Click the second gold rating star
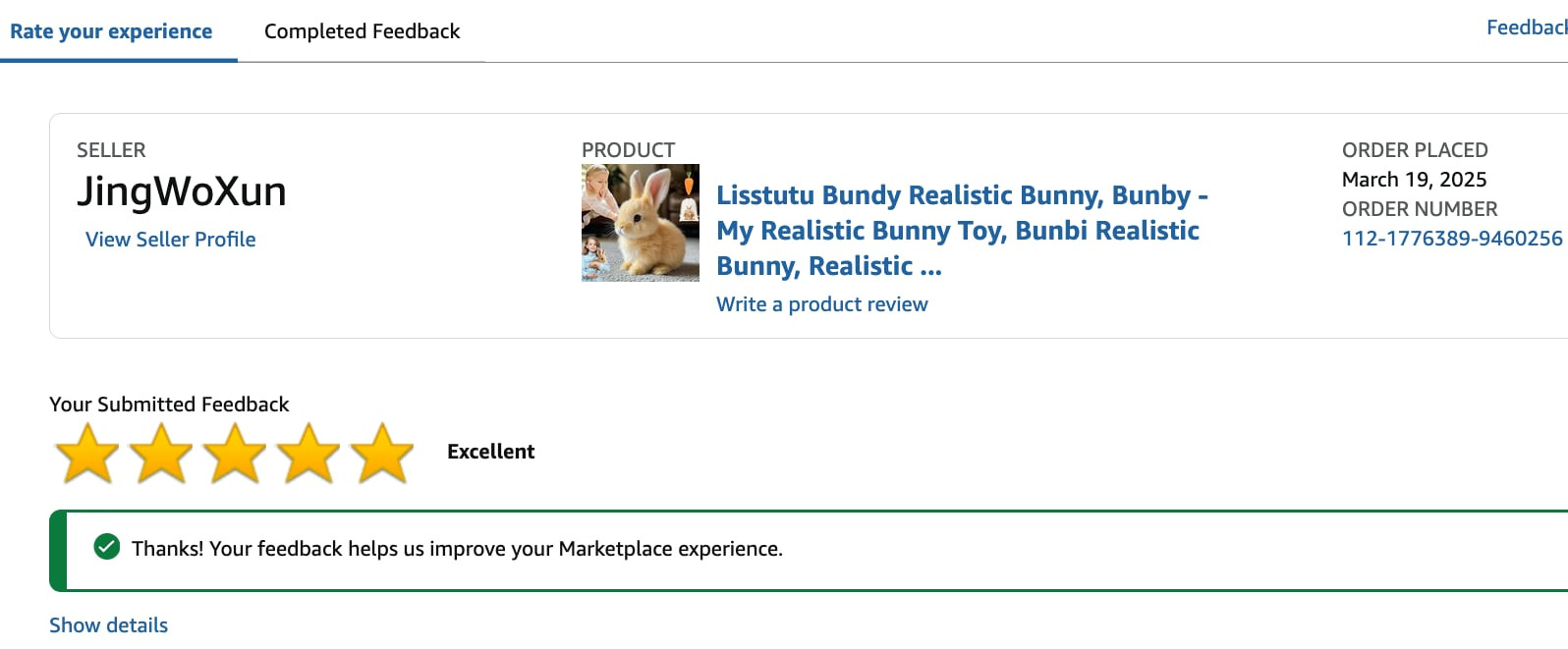This screenshot has height=649, width=1568. (x=161, y=454)
